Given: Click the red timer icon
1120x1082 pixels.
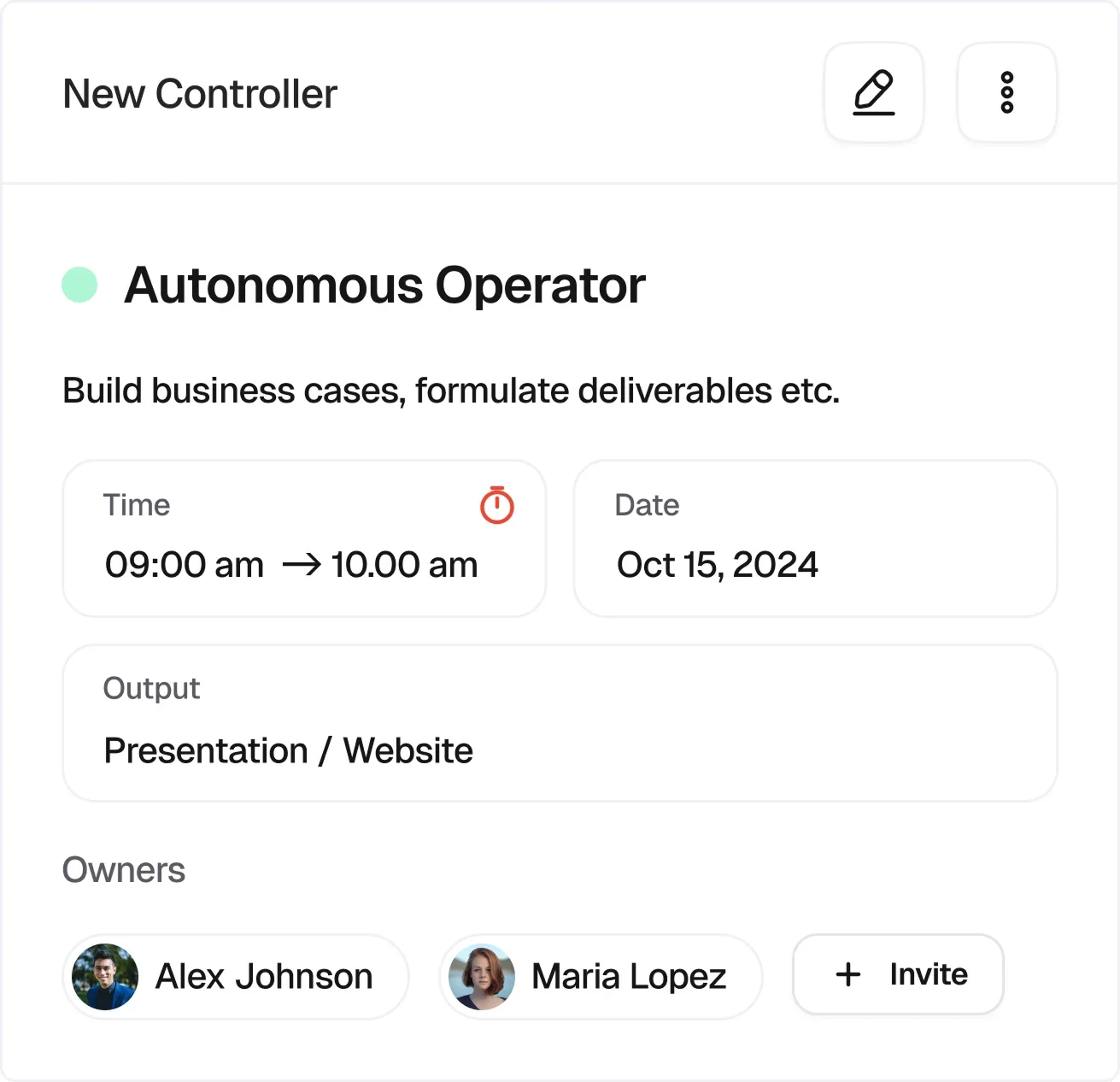Looking at the screenshot, I should click(497, 505).
